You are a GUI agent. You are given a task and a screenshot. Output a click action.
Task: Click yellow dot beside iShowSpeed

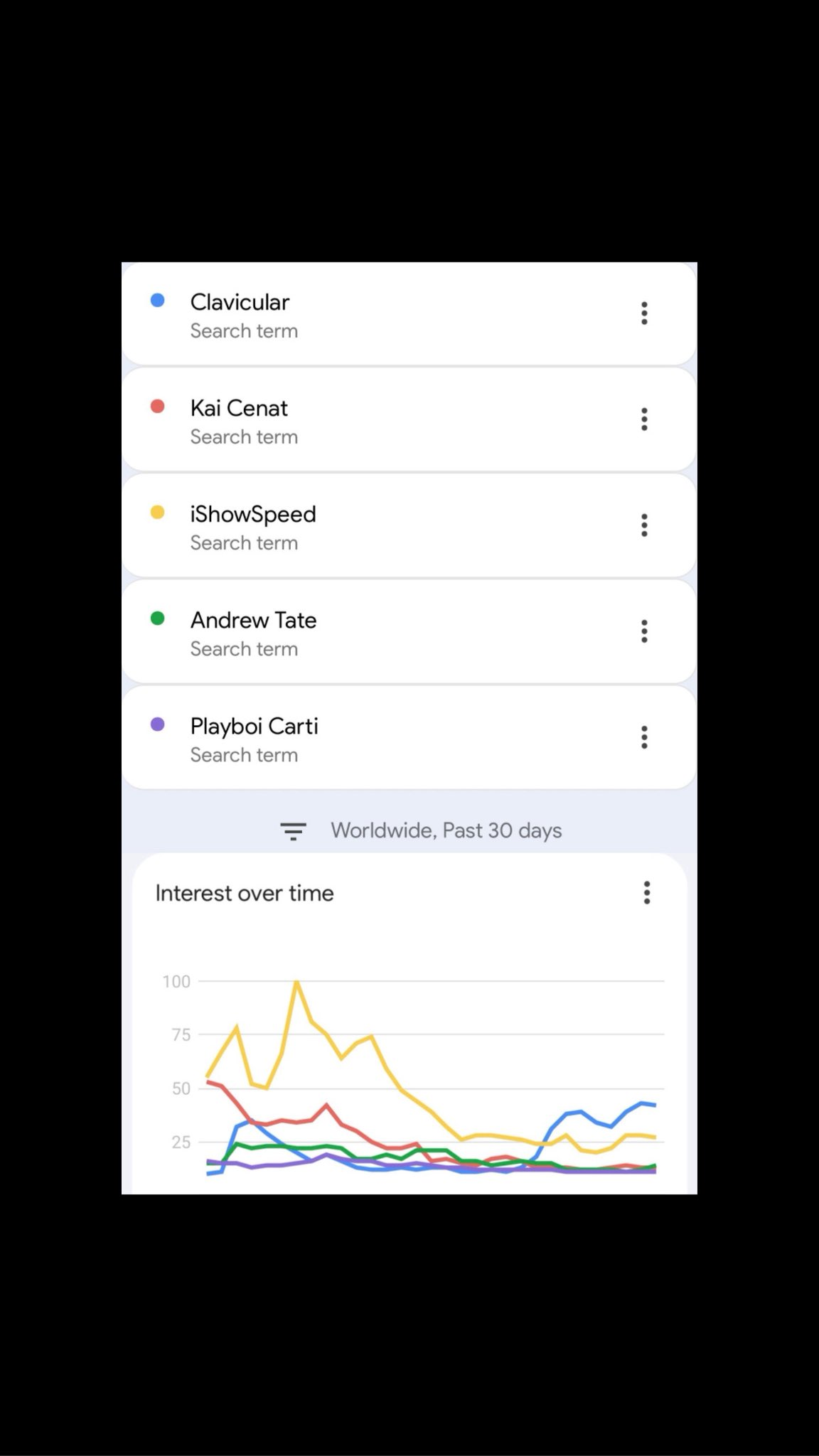pyautogui.click(x=158, y=513)
